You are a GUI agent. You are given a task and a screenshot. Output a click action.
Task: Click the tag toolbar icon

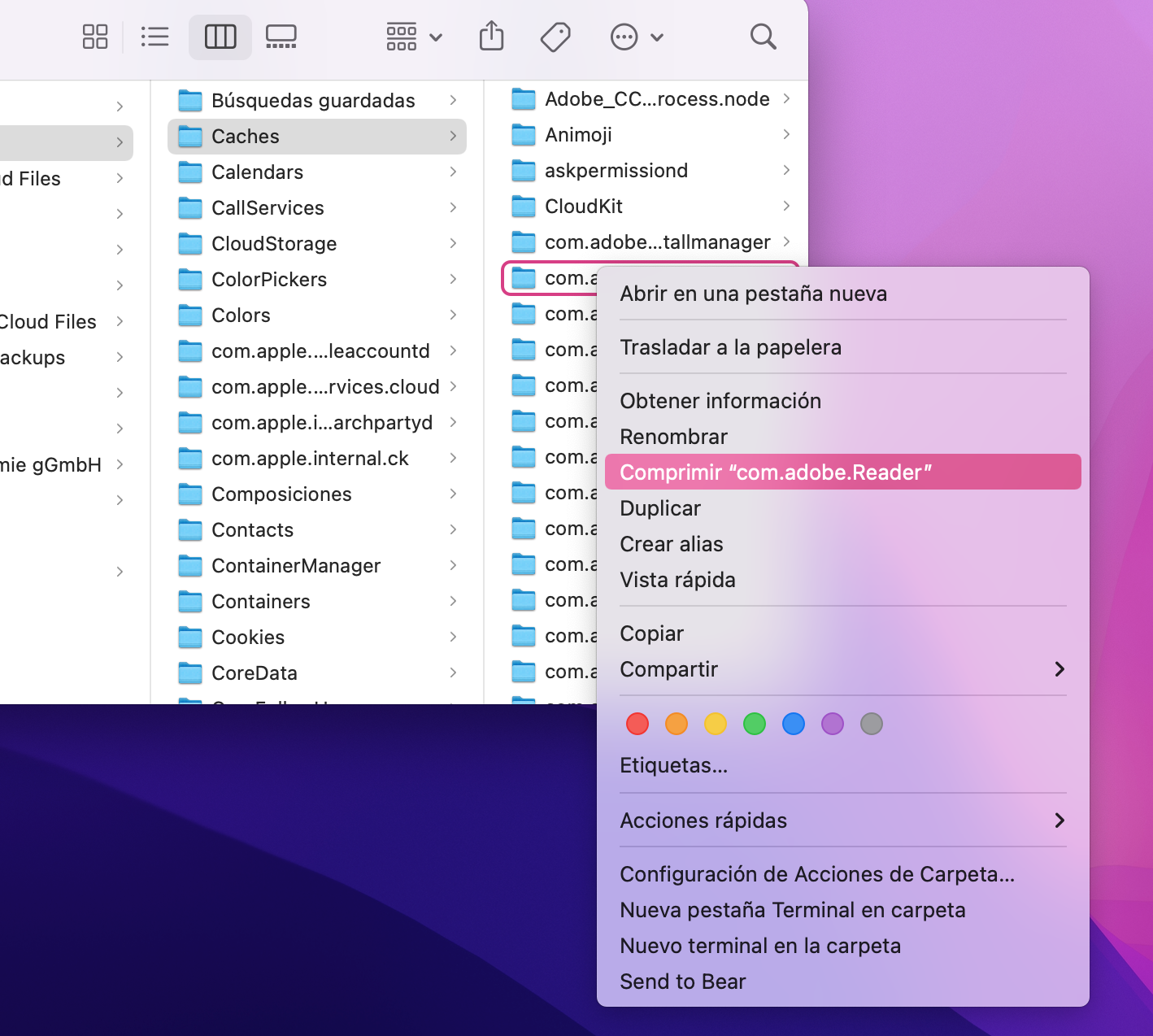[x=555, y=37]
